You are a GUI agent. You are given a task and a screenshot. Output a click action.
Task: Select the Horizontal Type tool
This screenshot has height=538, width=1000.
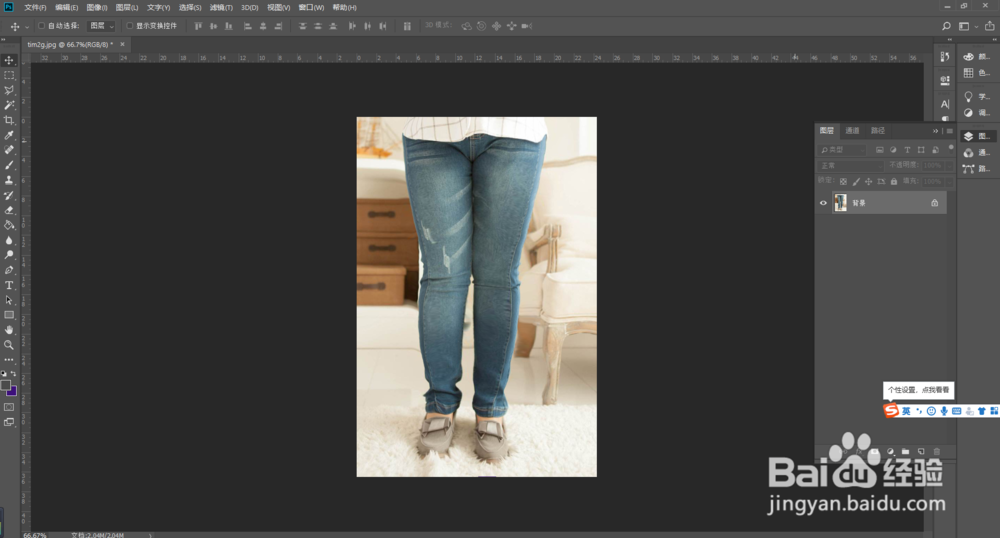tap(9, 285)
